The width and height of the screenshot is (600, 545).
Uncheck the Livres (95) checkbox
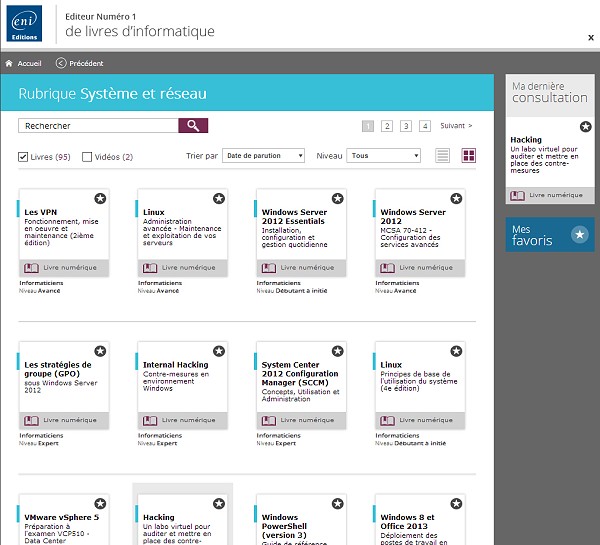click(23, 157)
